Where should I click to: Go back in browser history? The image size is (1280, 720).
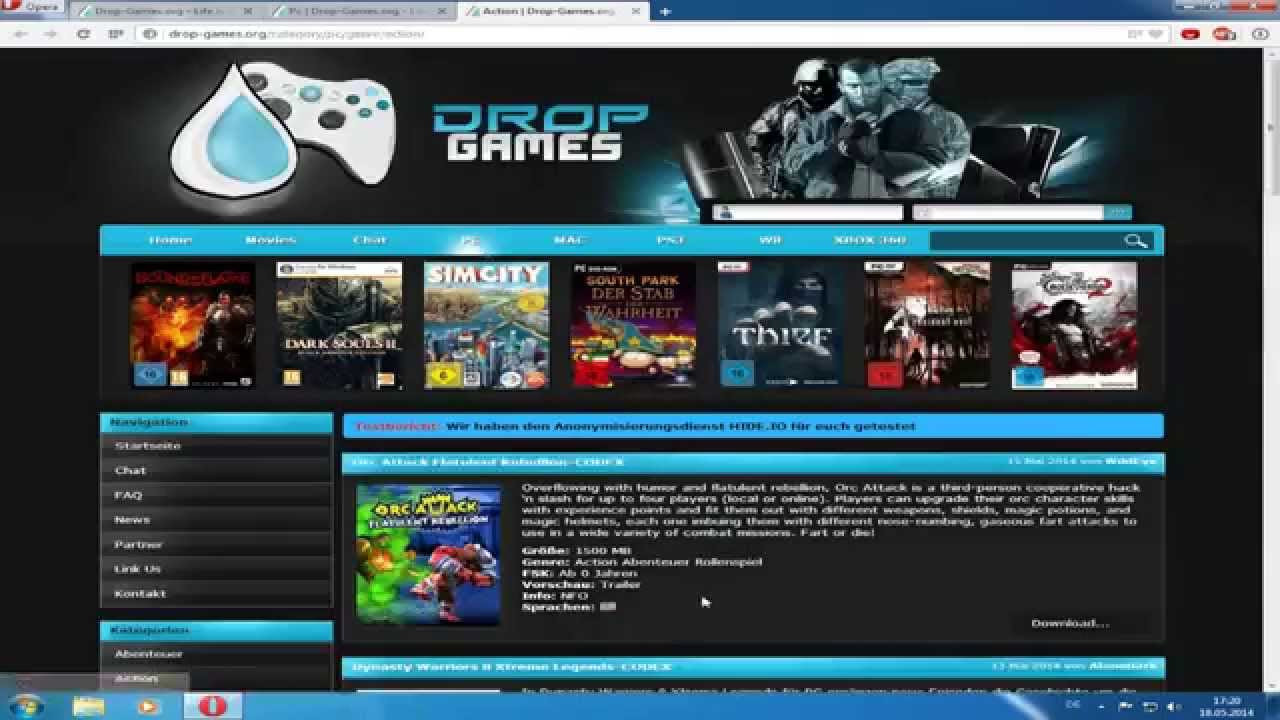click(20, 33)
